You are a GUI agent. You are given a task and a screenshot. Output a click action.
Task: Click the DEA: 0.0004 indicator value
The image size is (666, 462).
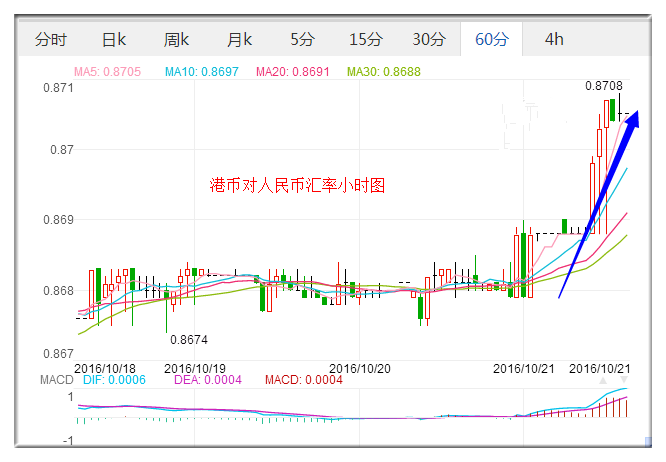coord(208,380)
